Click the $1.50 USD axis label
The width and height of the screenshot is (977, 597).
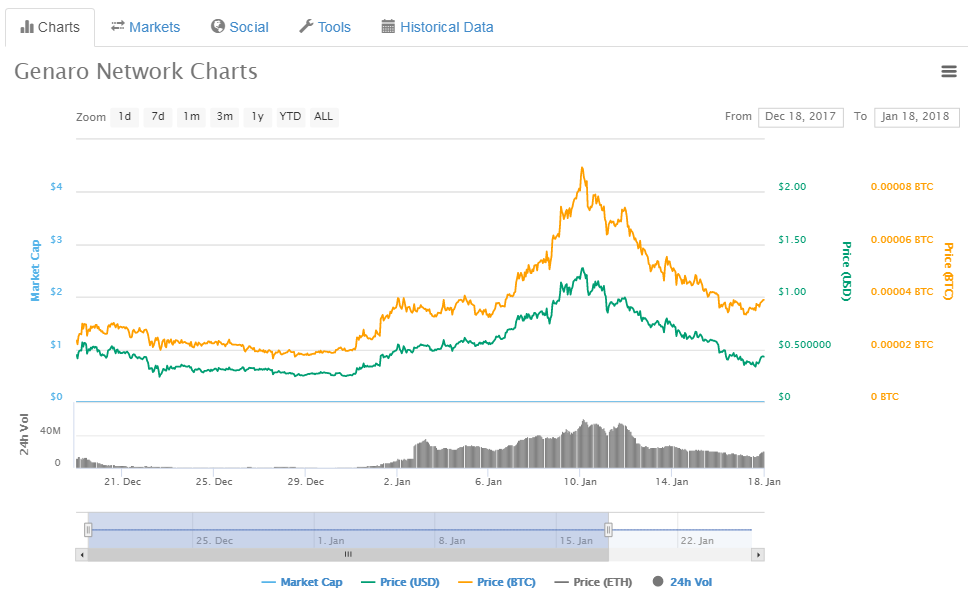tap(792, 240)
